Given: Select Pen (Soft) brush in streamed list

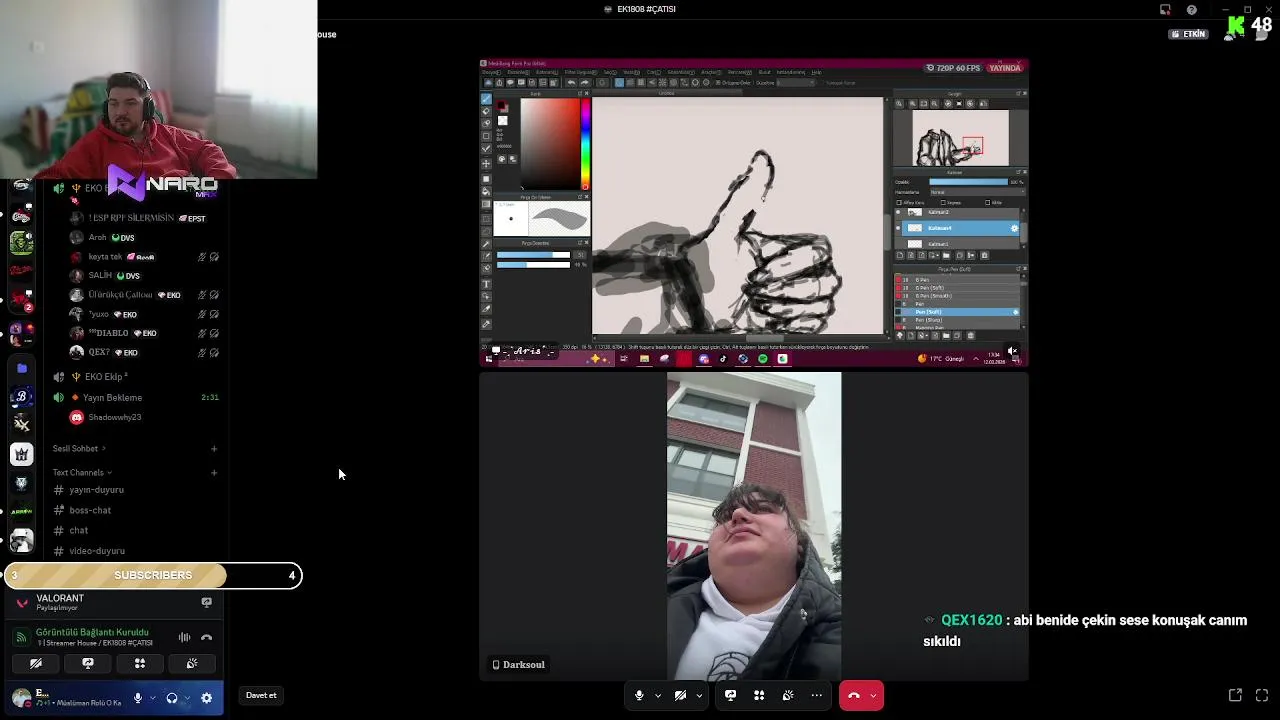Looking at the screenshot, I should 959,312.
